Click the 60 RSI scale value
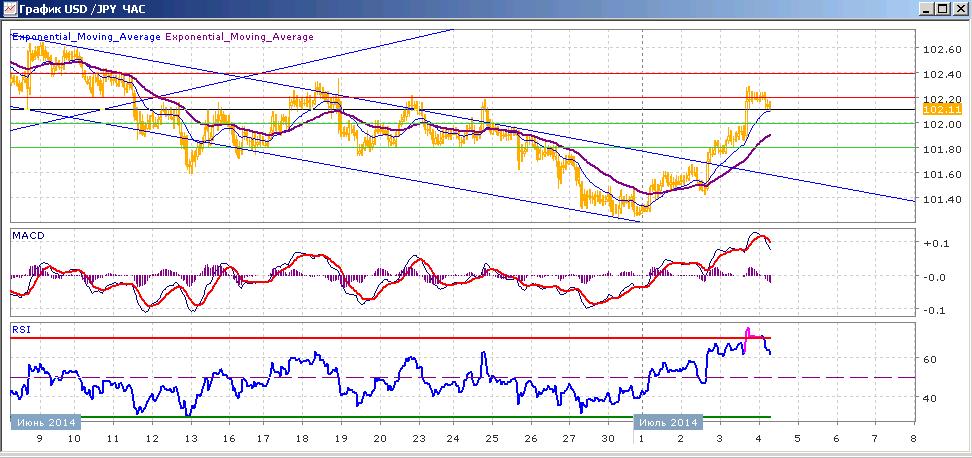 930,359
